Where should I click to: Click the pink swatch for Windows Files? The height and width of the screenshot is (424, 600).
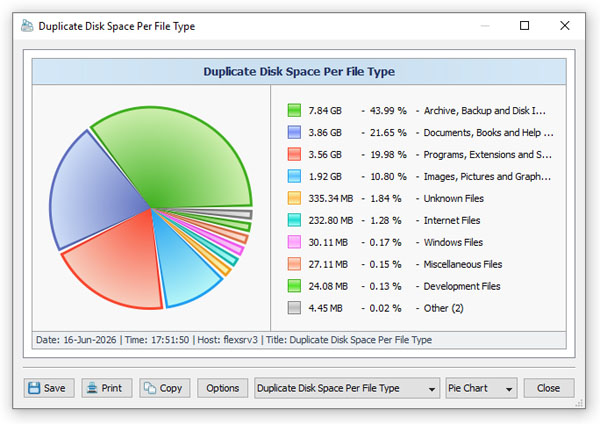tap(294, 242)
